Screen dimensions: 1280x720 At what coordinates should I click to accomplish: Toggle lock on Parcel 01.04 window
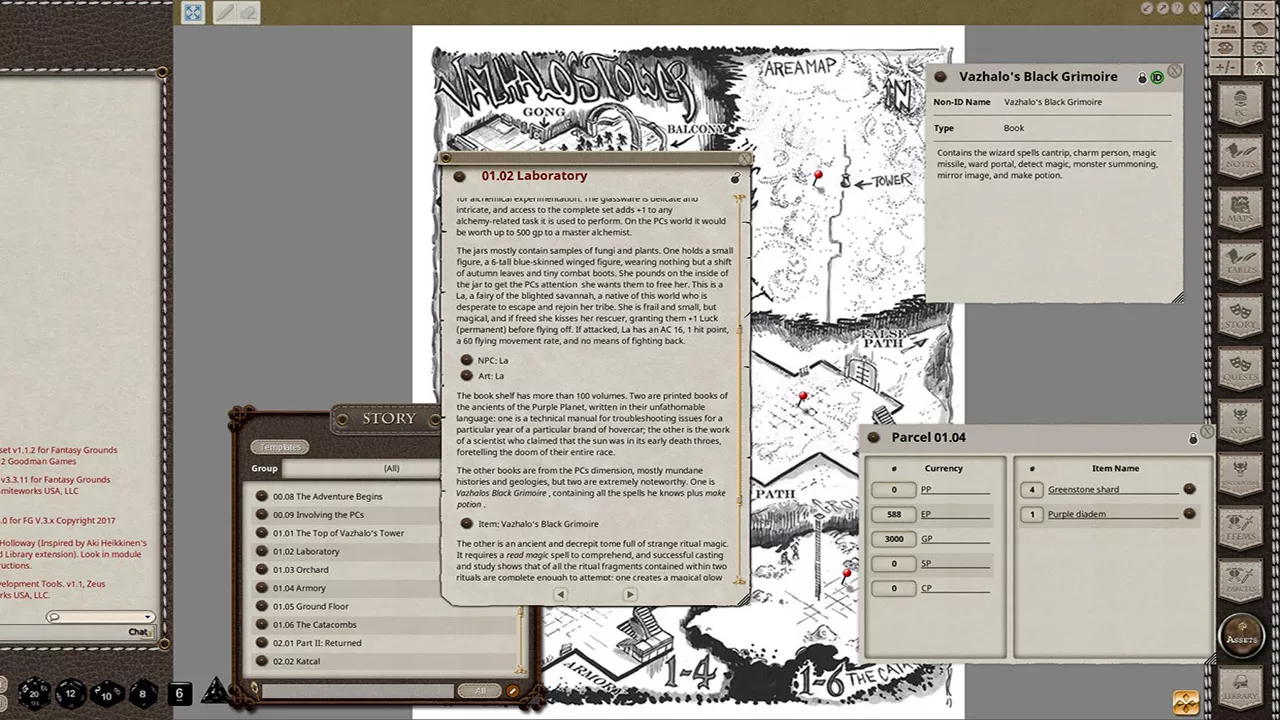pyautogui.click(x=1193, y=438)
